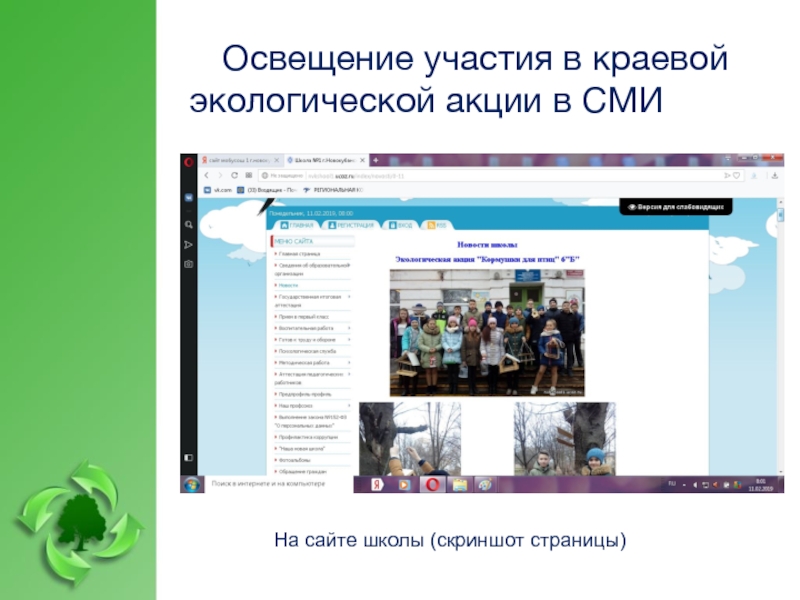Open the Paint palette icon in taskbar
Viewport: 800px width, 600px height.
coord(484,484)
